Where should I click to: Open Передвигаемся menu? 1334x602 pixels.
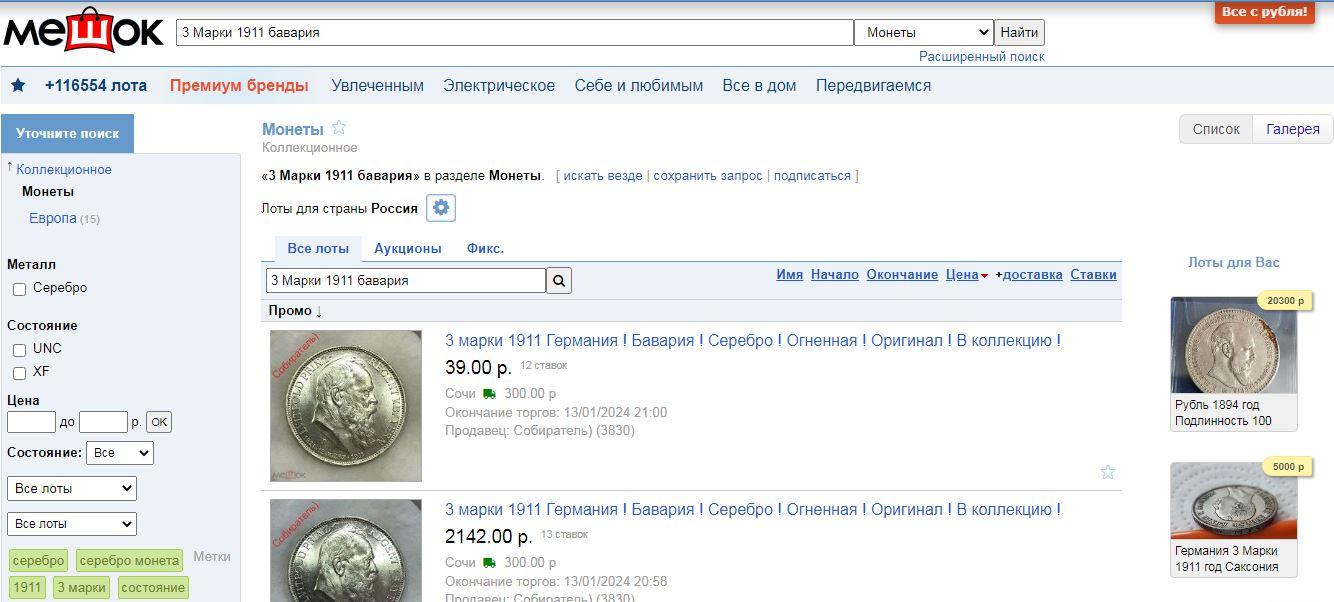coord(874,86)
